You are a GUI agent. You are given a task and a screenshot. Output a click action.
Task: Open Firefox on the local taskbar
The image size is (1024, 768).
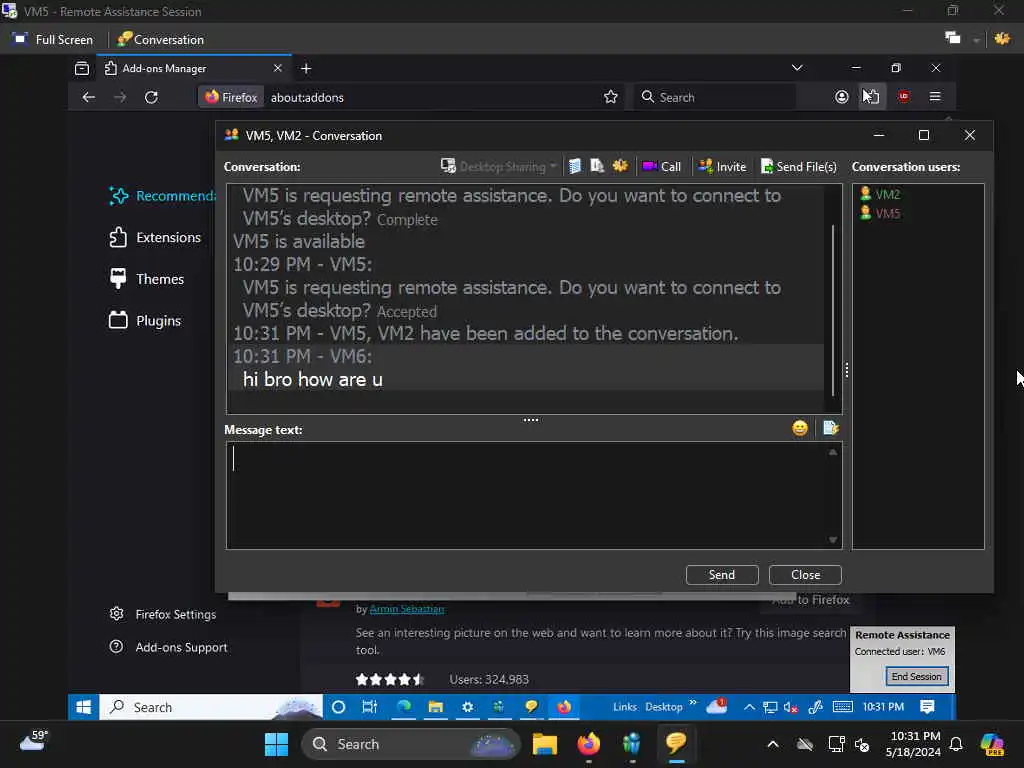588,744
